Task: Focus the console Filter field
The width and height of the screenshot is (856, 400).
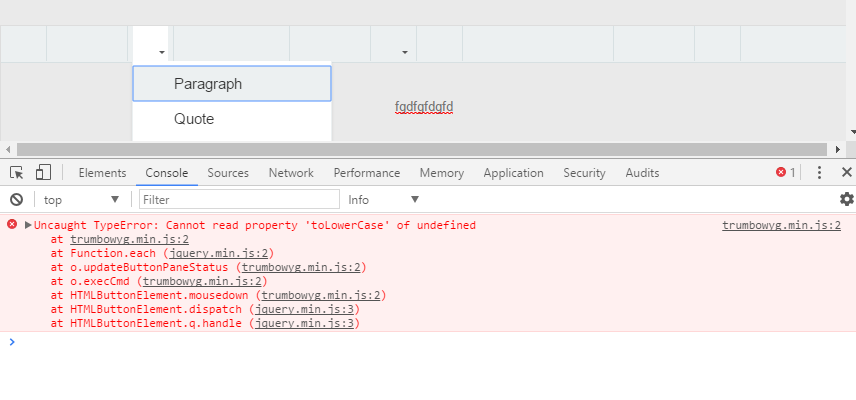Action: point(239,200)
